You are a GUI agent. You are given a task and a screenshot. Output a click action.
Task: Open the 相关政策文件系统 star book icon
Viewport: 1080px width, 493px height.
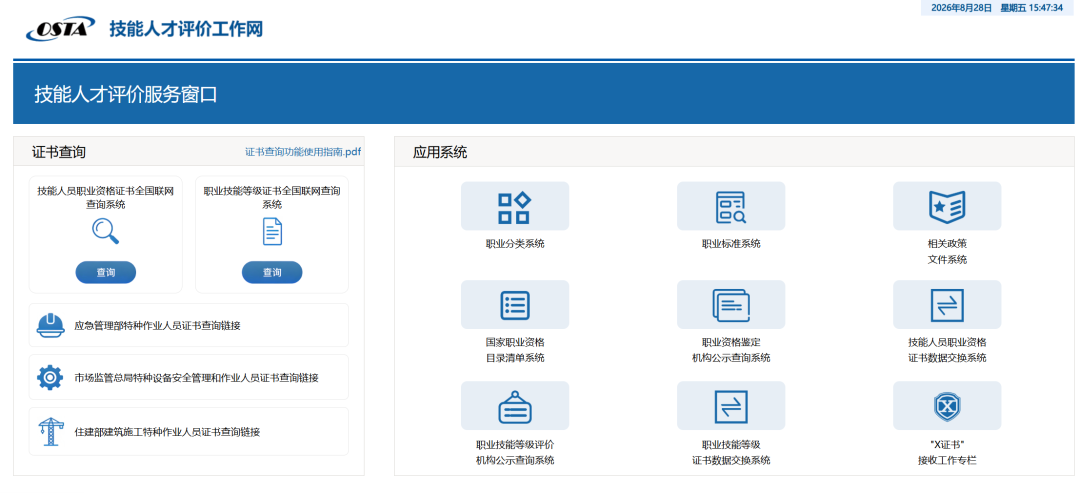947,206
